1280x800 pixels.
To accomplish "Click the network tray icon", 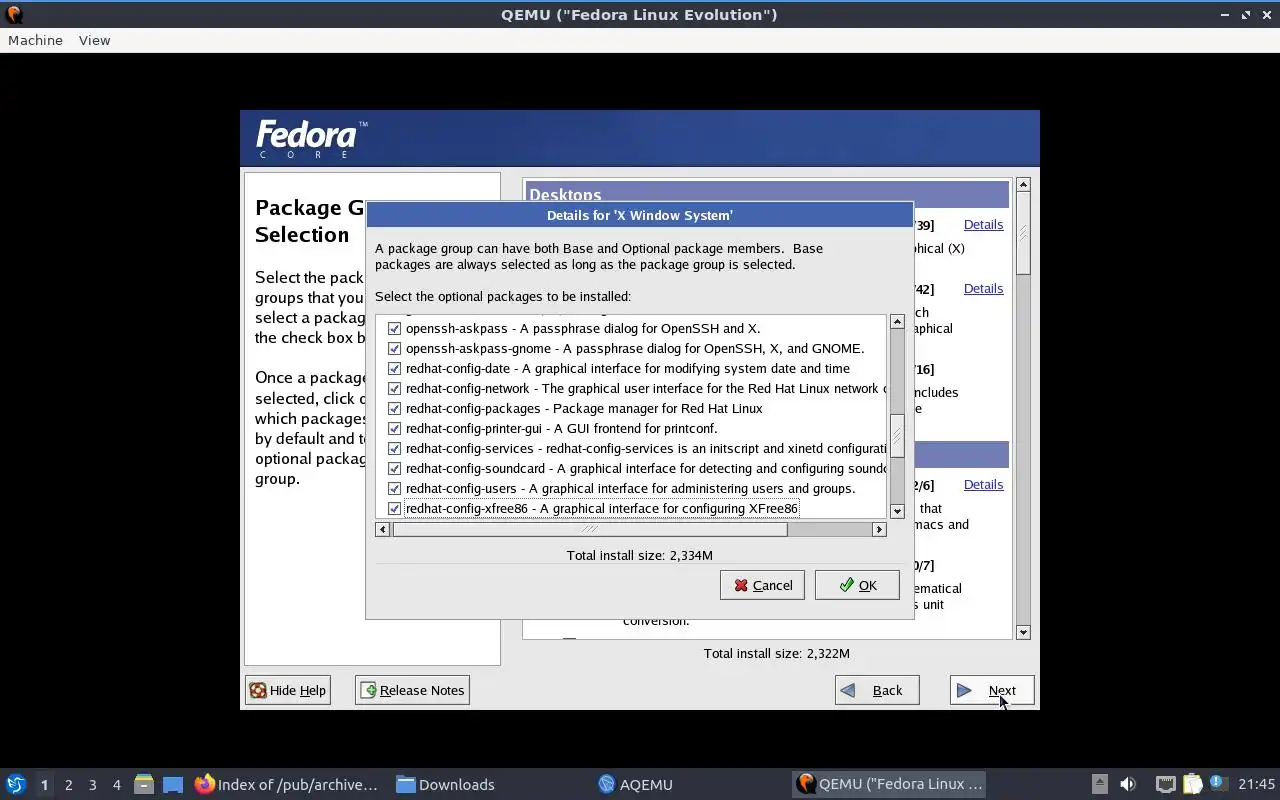I will (x=1165, y=784).
